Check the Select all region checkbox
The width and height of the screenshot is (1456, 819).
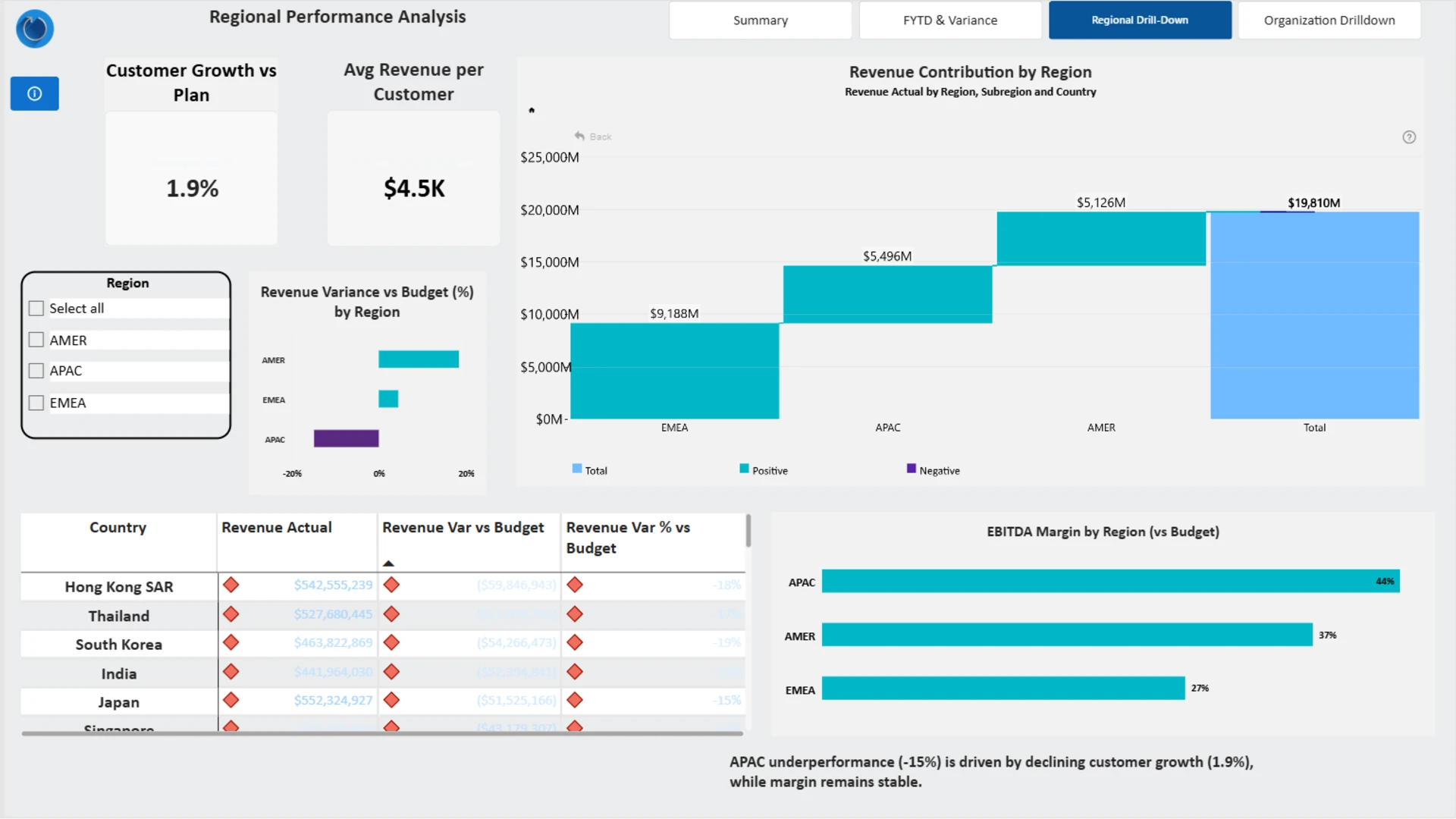[36, 309]
